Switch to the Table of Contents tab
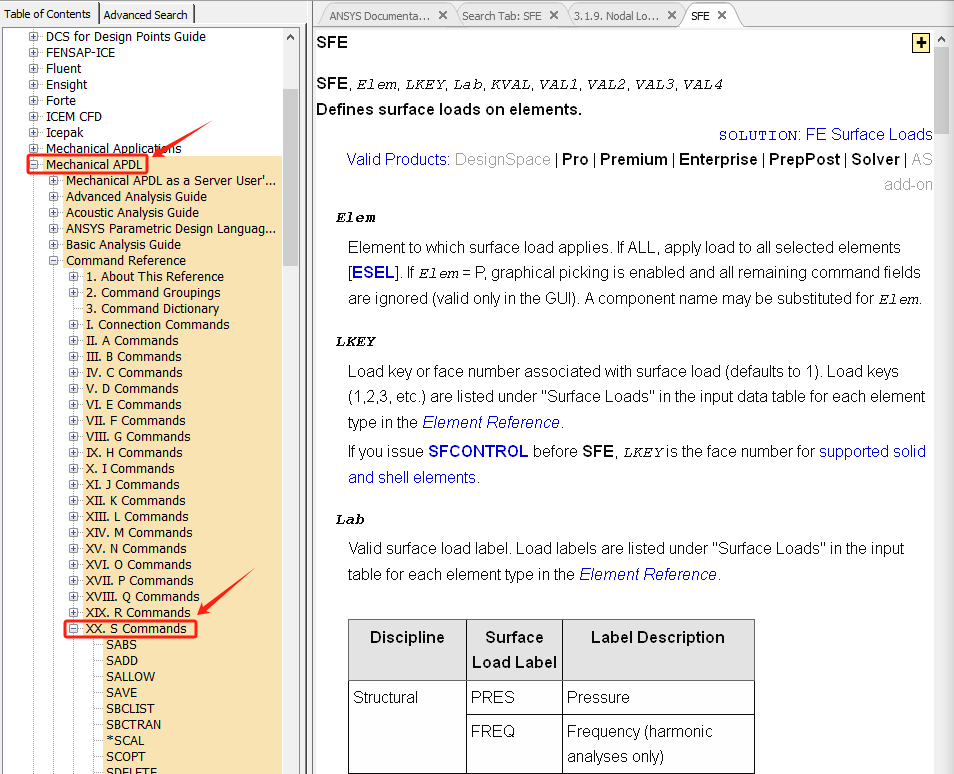 pyautogui.click(x=47, y=14)
